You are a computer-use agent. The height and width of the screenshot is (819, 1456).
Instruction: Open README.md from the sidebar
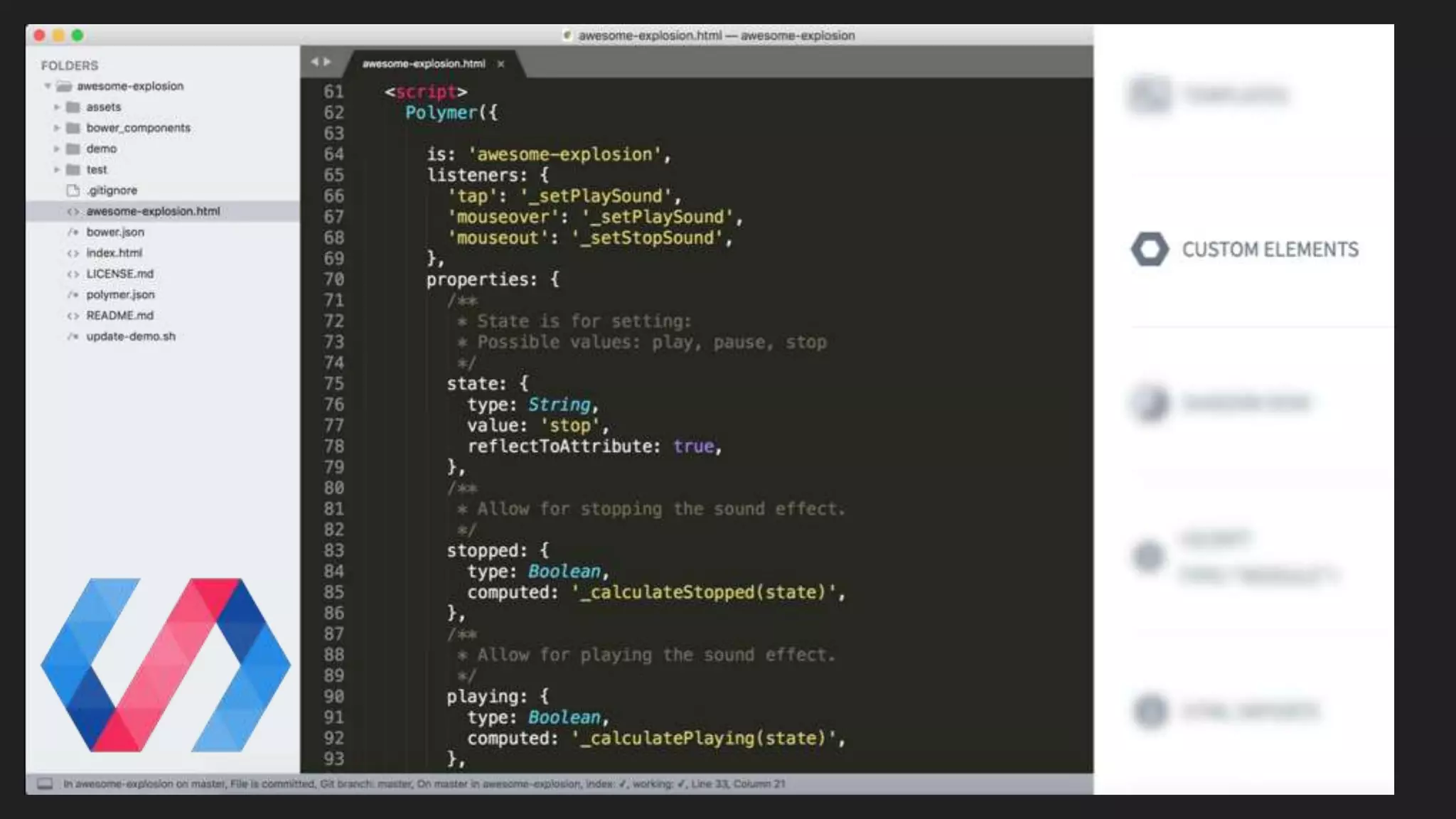pos(119,316)
